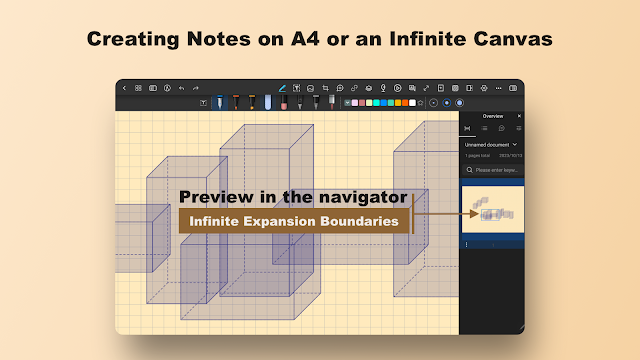Choose the white color swatch
This screenshot has width=640, height=360.
point(412,103)
